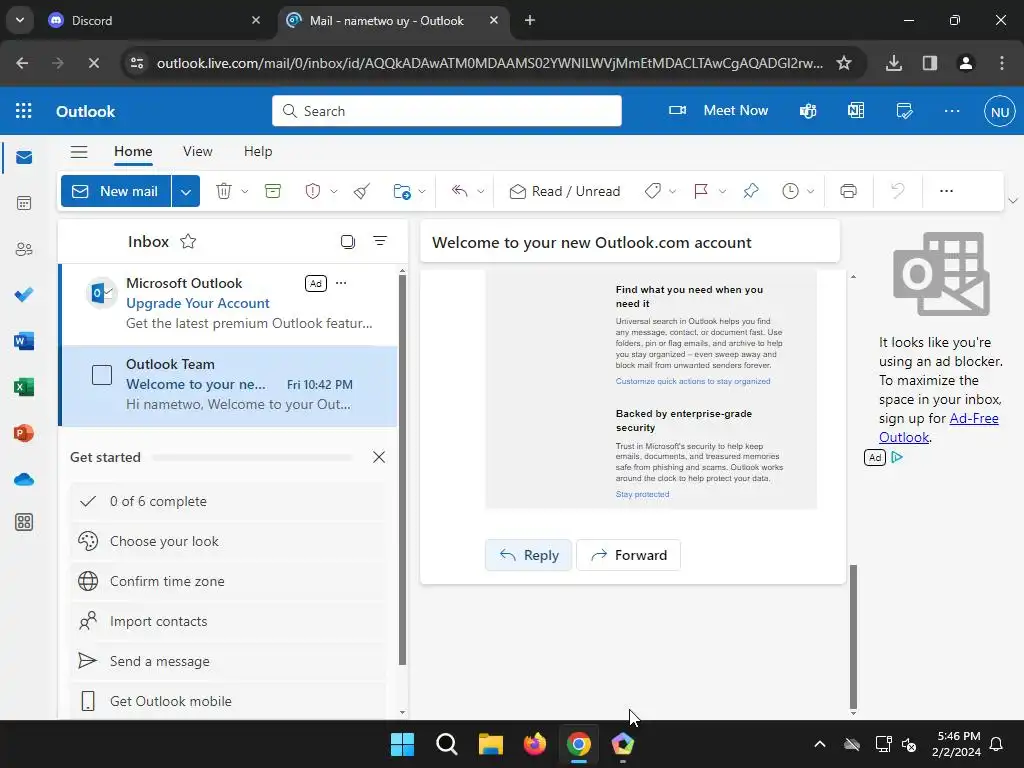1024x768 pixels.
Task: Open the app launcher grid icon
Action: click(24, 111)
